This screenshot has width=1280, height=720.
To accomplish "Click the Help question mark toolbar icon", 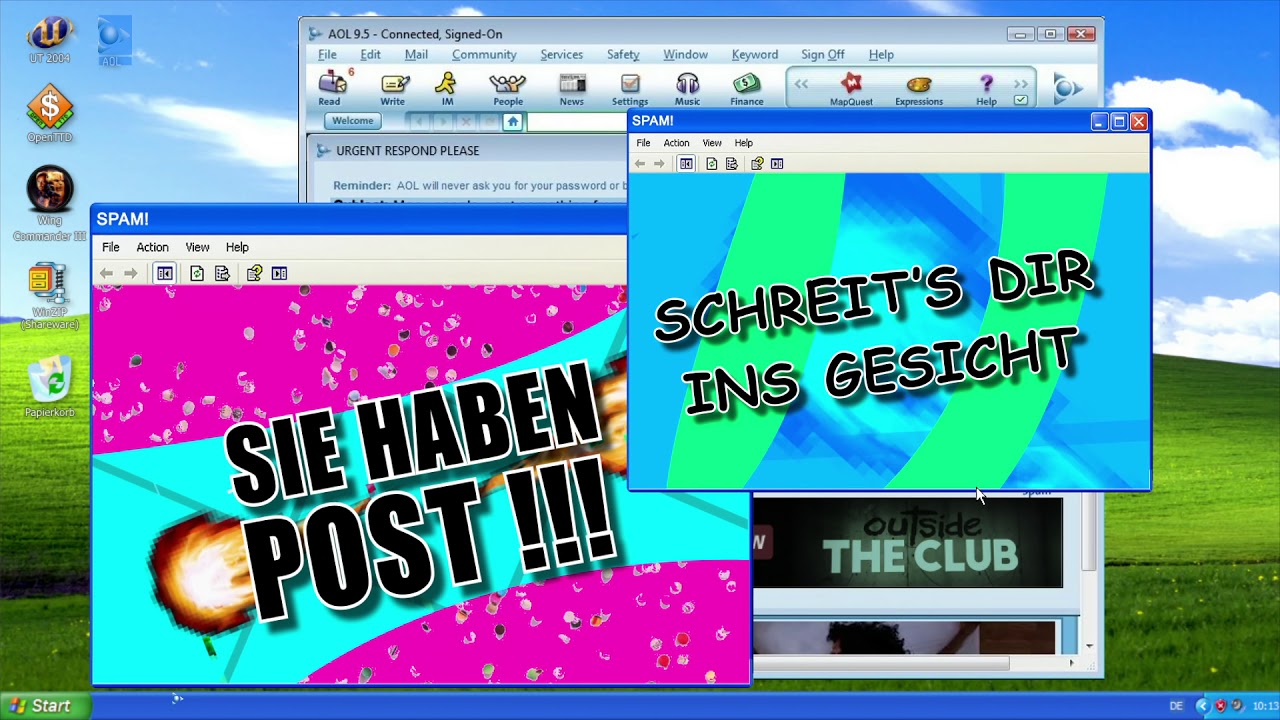I will 986,88.
